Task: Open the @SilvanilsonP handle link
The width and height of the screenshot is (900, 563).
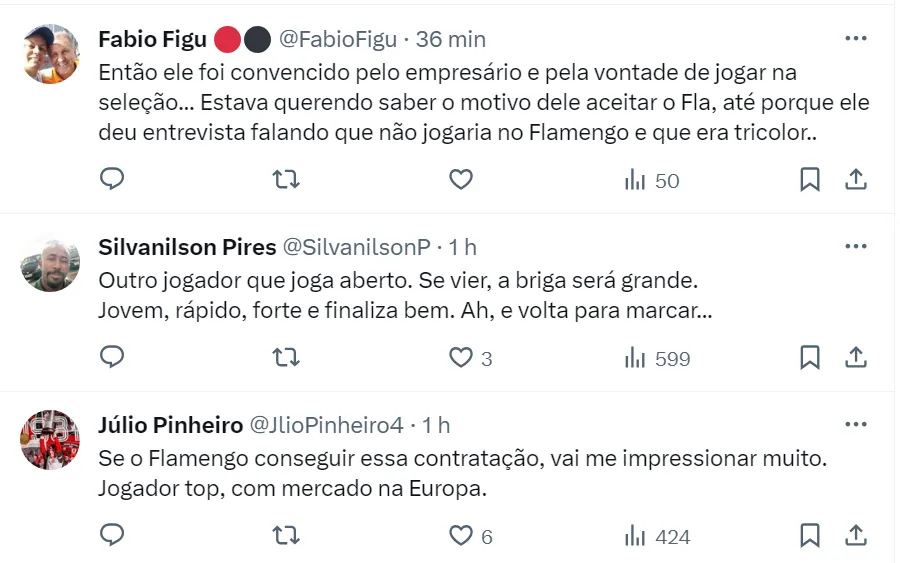Action: pyautogui.click(x=357, y=247)
